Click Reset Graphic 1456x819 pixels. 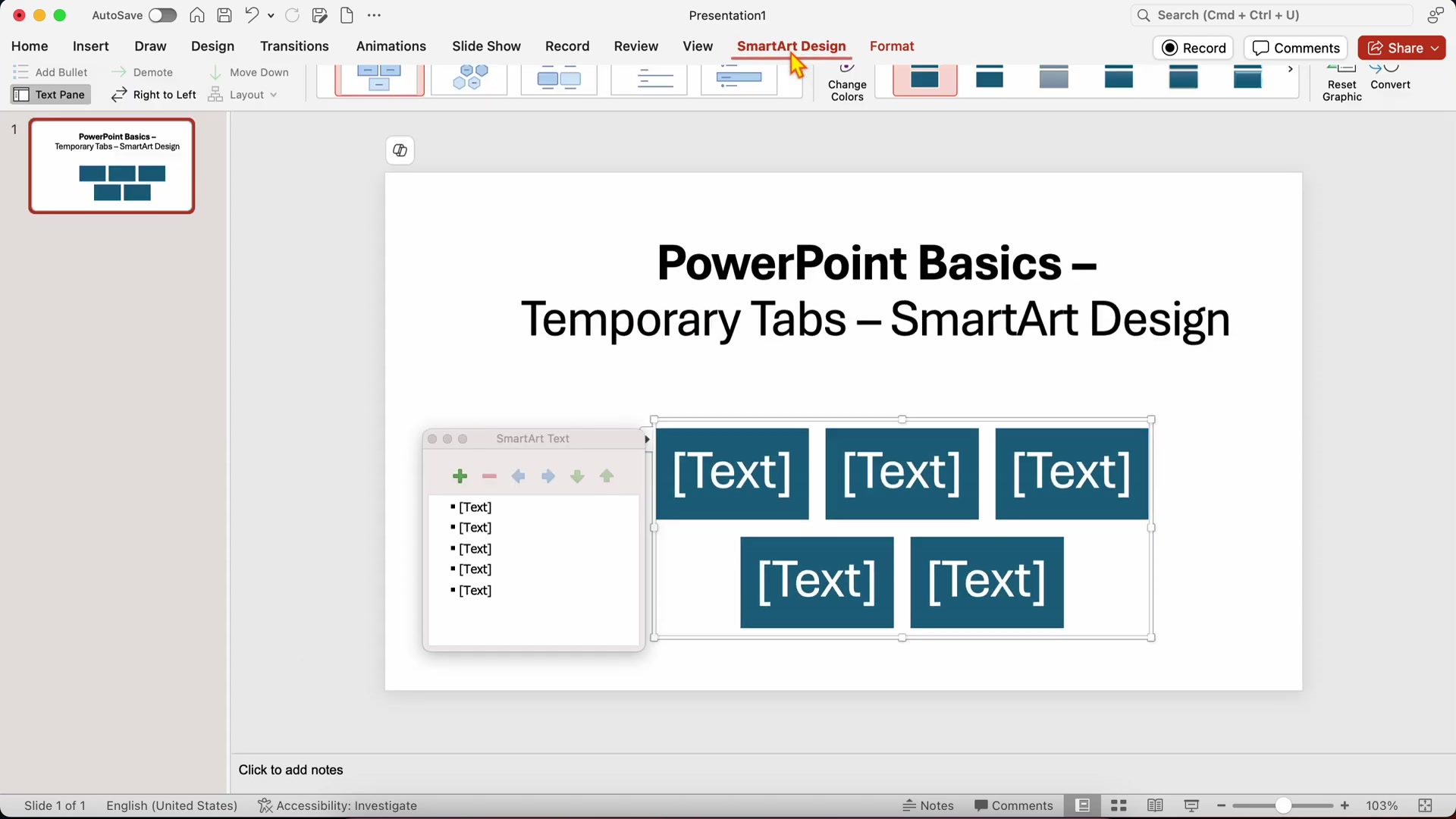[1341, 83]
